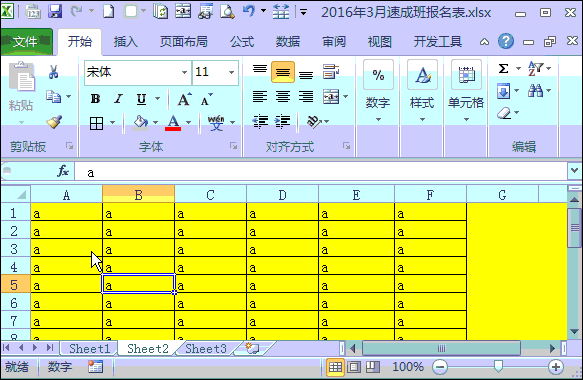Click the Merge and Center icon
This screenshot has width=583, height=380.
(x=331, y=97)
